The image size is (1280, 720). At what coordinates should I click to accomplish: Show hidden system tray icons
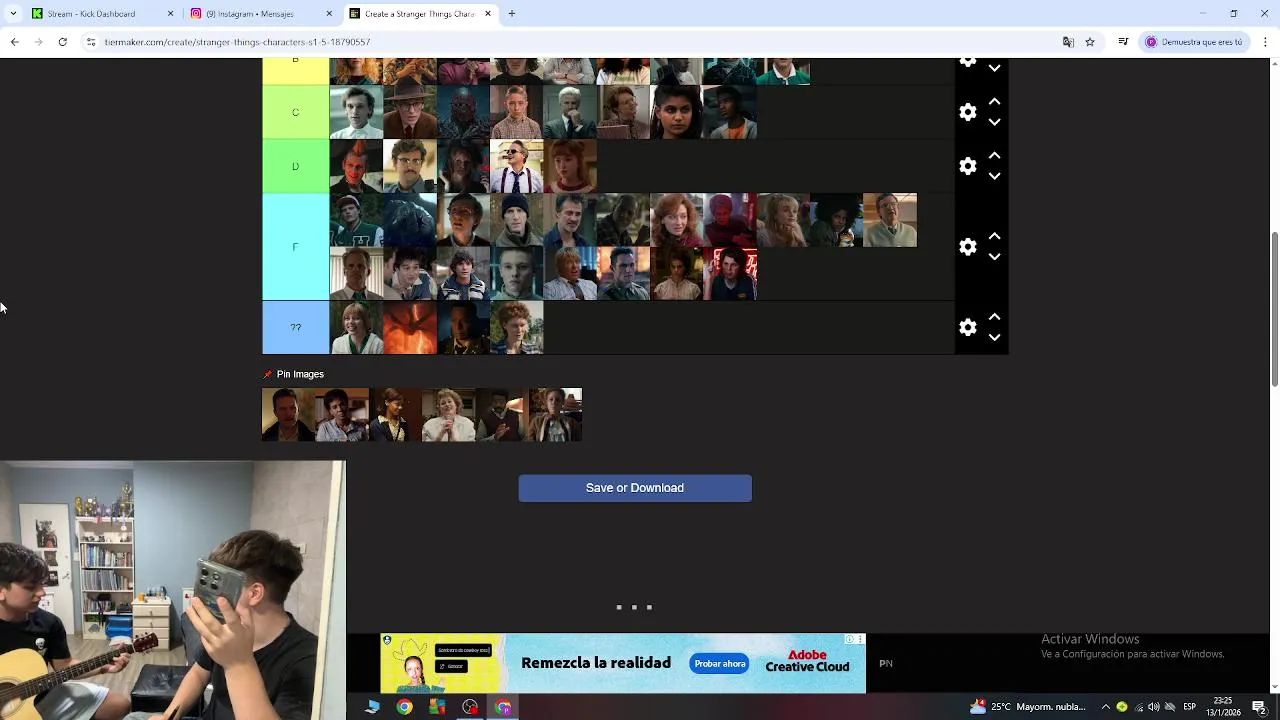point(1105,707)
